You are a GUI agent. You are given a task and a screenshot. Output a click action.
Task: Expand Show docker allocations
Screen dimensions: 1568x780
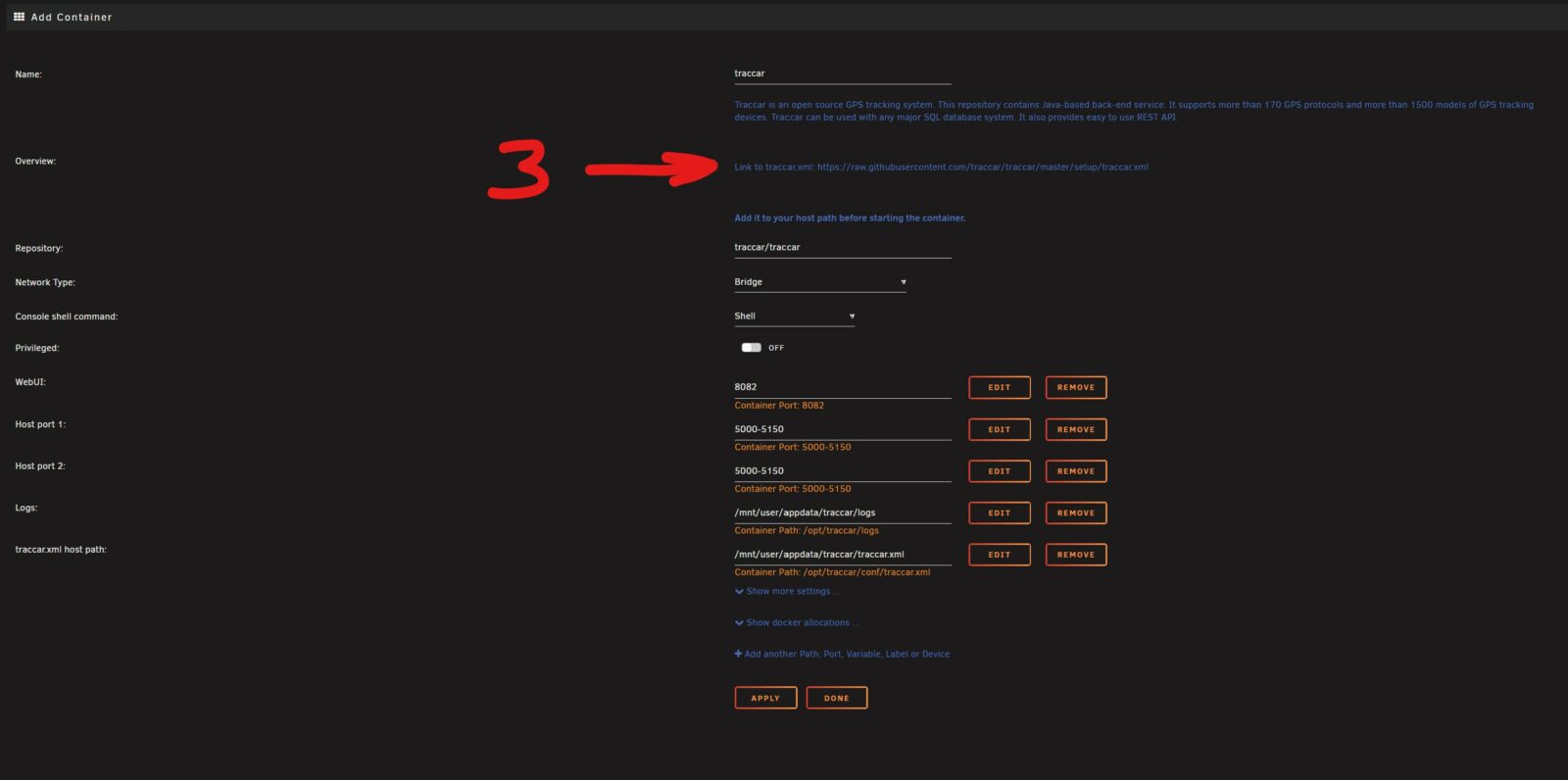click(797, 623)
